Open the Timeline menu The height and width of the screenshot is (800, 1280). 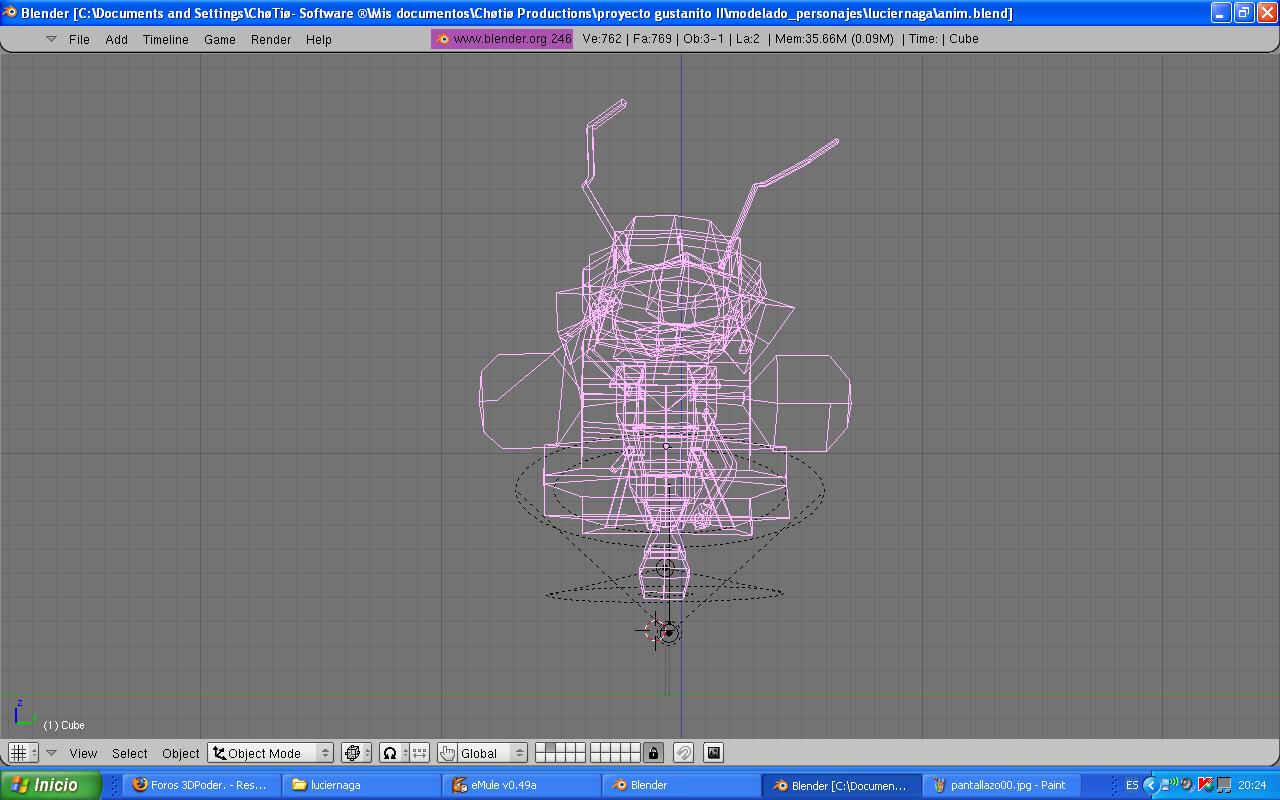165,39
